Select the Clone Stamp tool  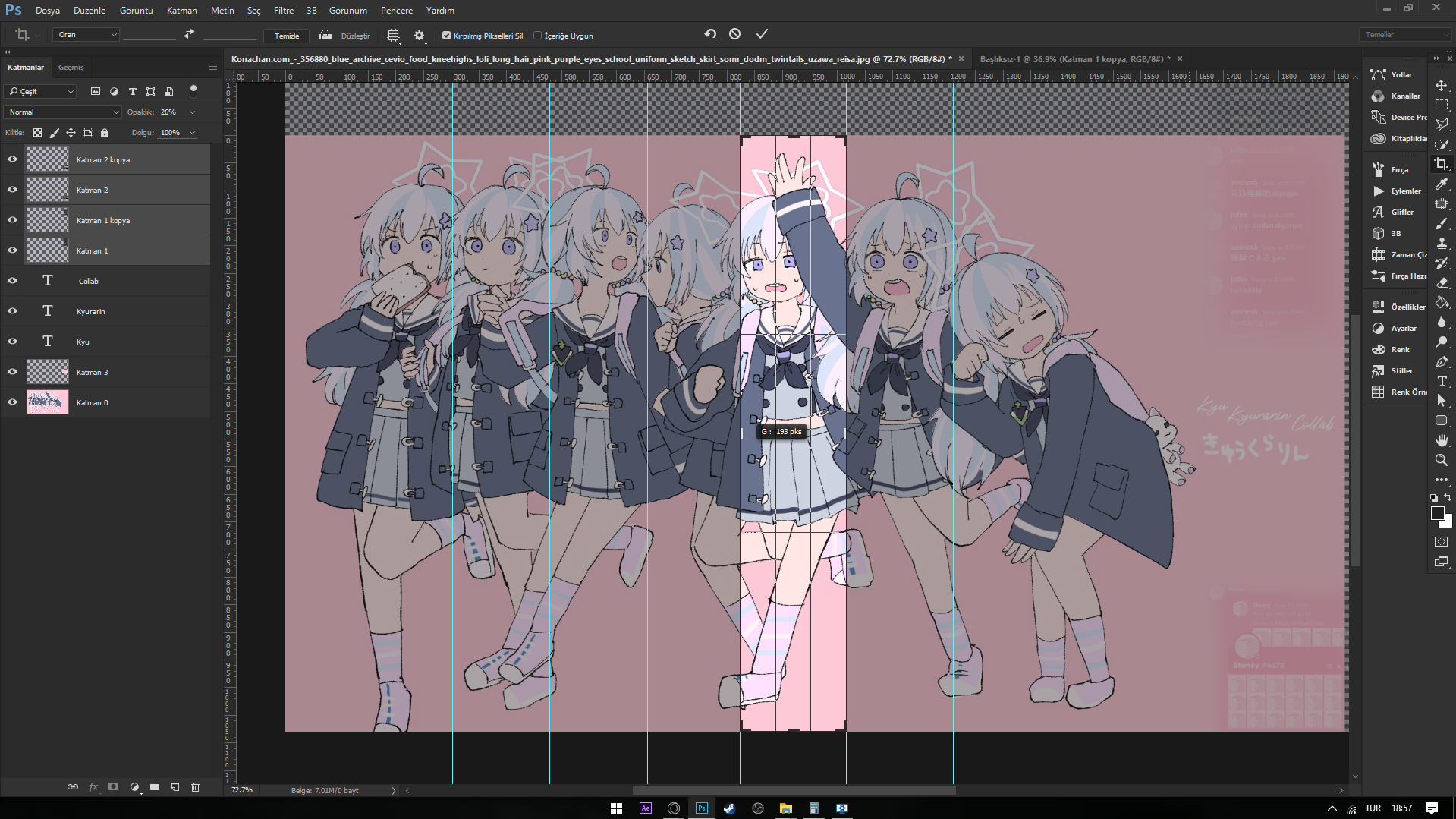[1442, 243]
